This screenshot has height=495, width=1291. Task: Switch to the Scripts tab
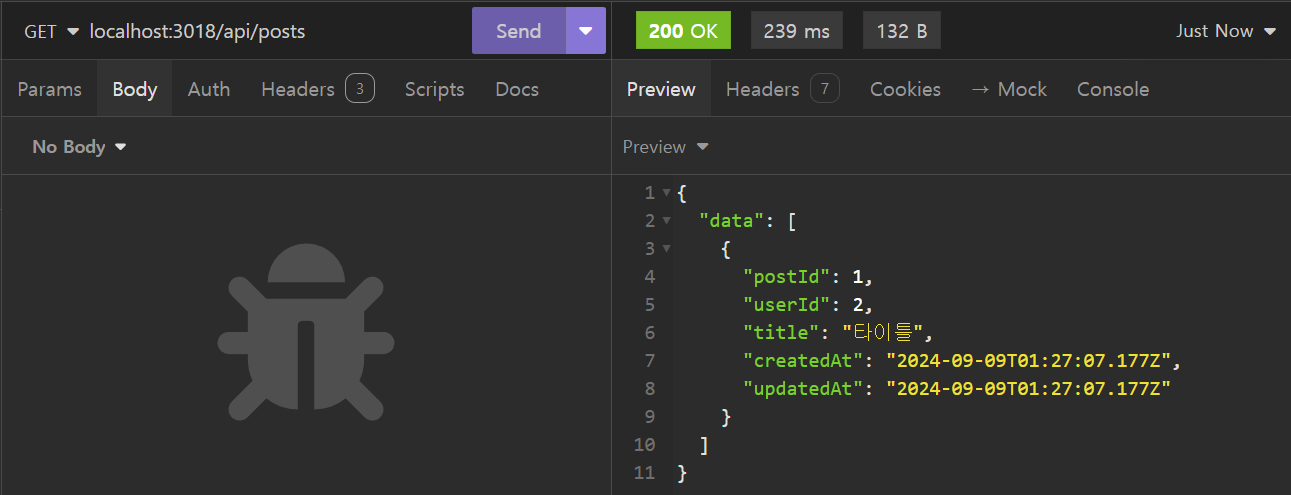pos(434,89)
